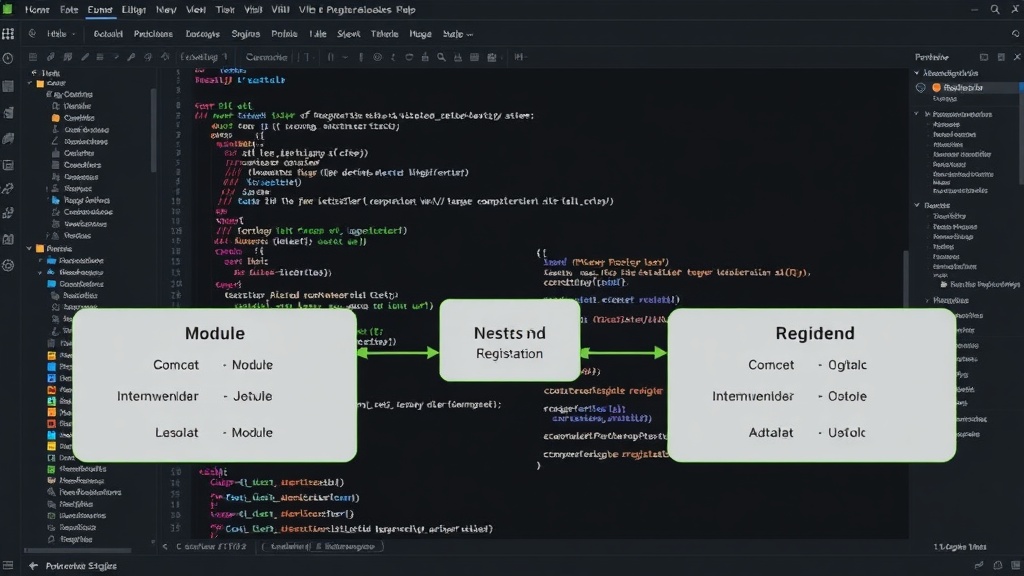Switch to the rounded second bottom tab

(x=323, y=547)
